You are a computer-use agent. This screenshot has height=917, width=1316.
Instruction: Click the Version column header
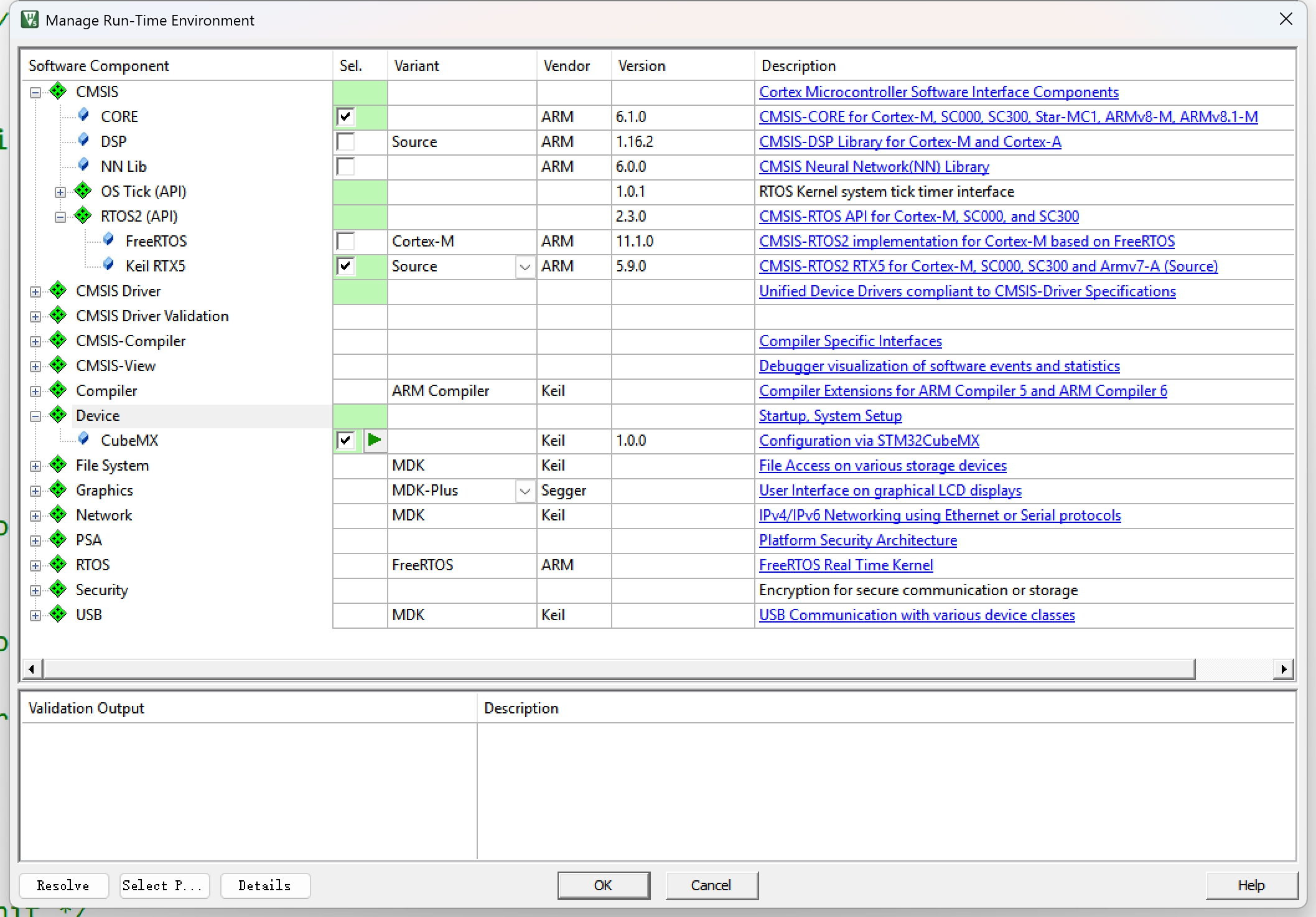tap(683, 65)
